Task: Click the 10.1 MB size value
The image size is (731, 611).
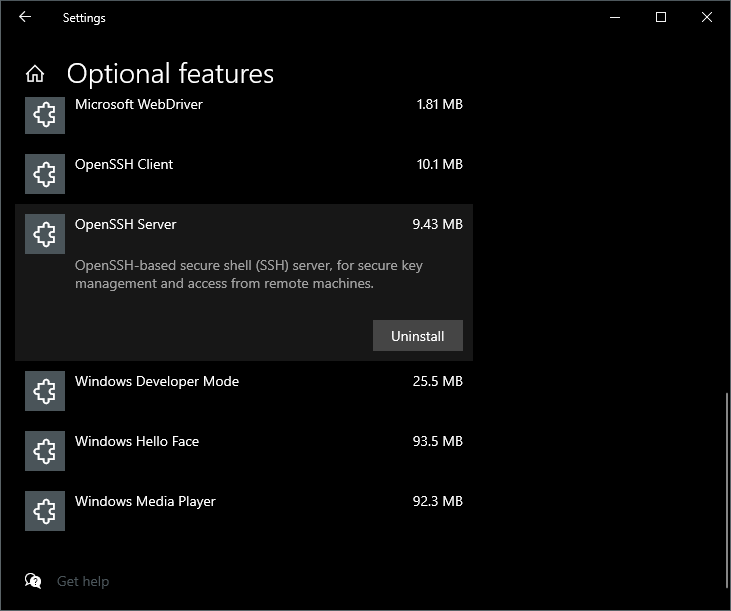Action: point(440,164)
